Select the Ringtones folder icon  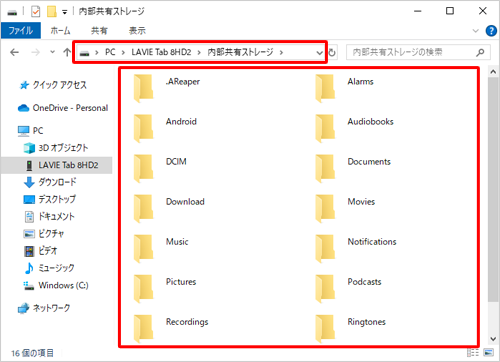[x=325, y=328]
